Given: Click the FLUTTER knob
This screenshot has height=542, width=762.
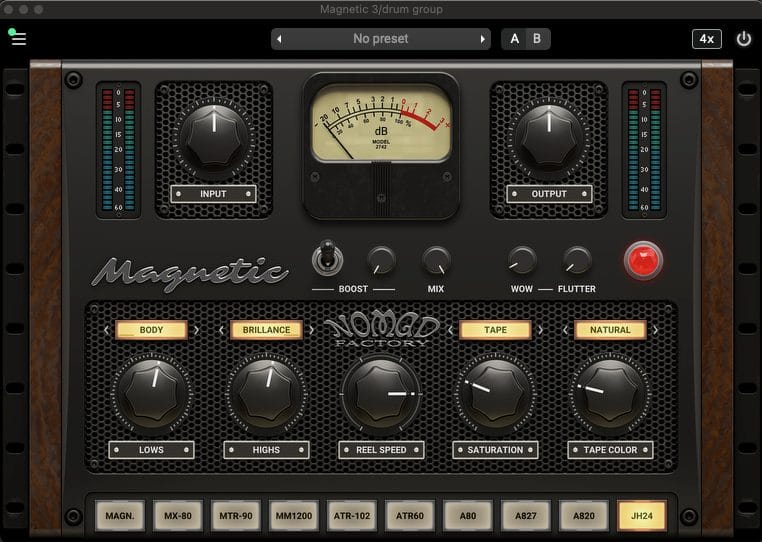Looking at the screenshot, I should click(x=577, y=261).
